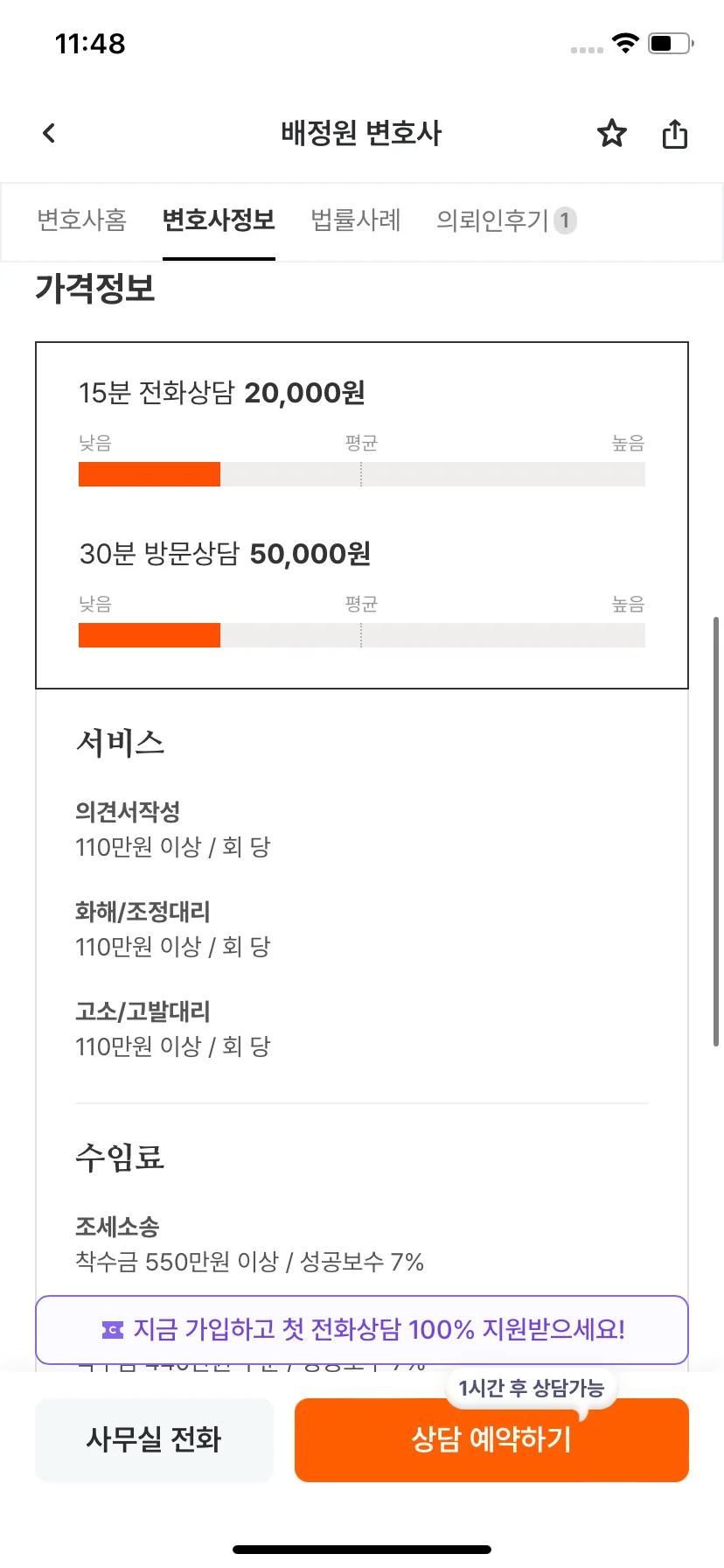Tap the 30분 방문상담 price bar
Image resolution: width=724 pixels, height=1568 pixels.
pos(362,635)
